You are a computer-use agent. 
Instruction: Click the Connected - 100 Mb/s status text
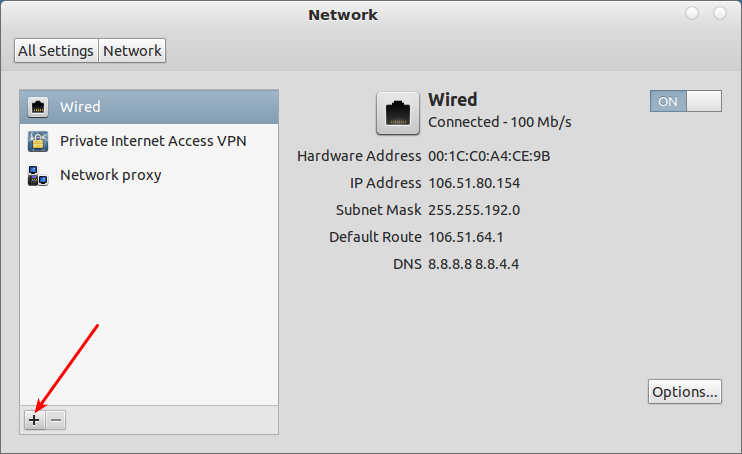[499, 122]
